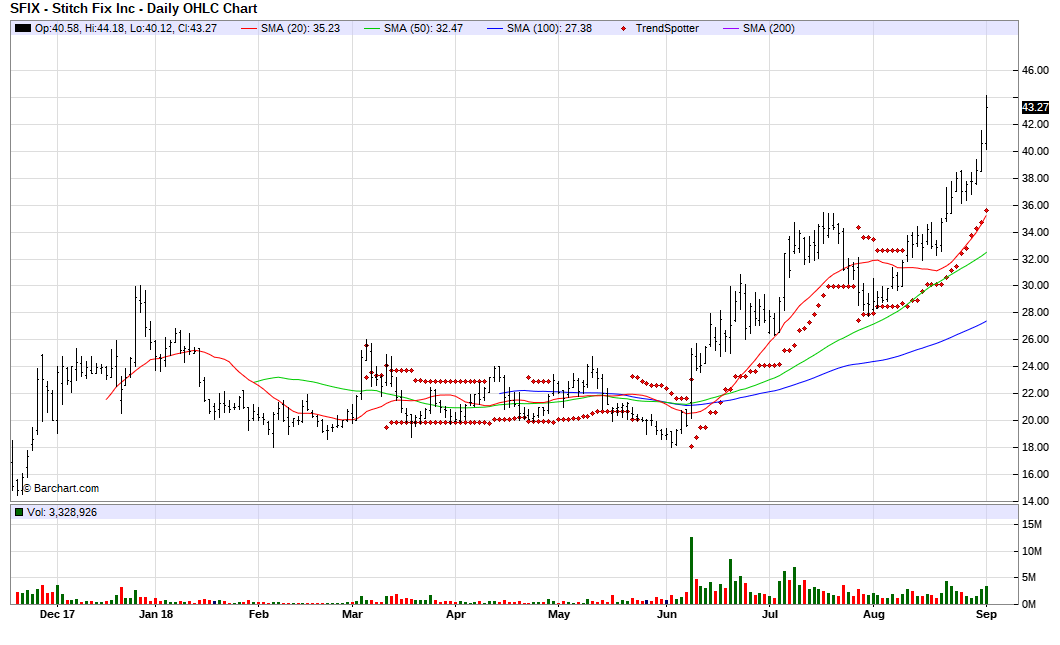Select the "TrendSpotter" legend label
Viewport: 1060px width, 645px height.
667,28
